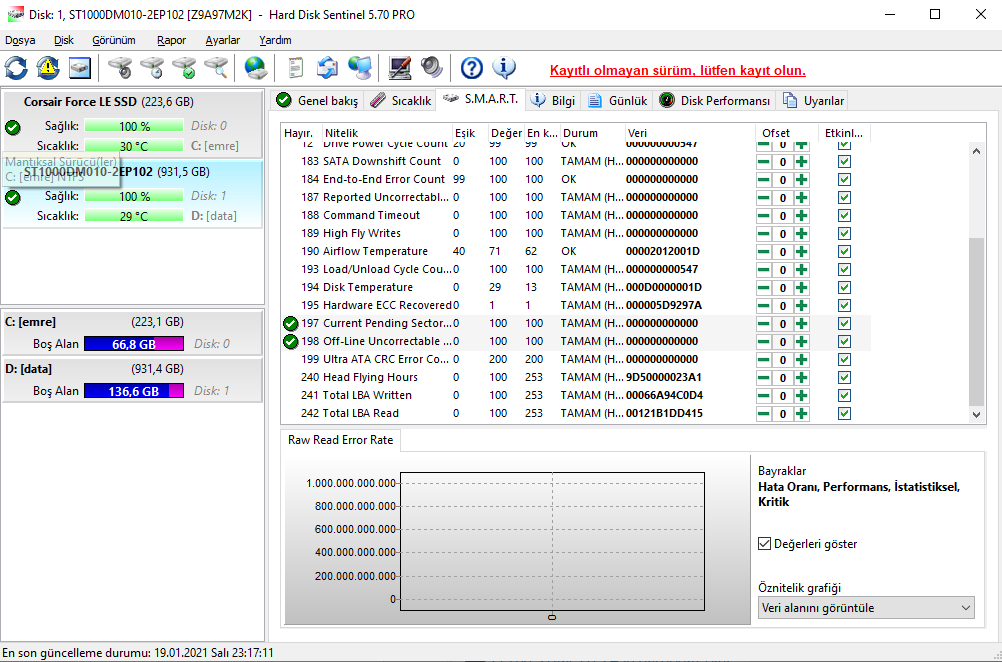
Task: Click the SMART table scrollbar up arrow
Action: (976, 151)
